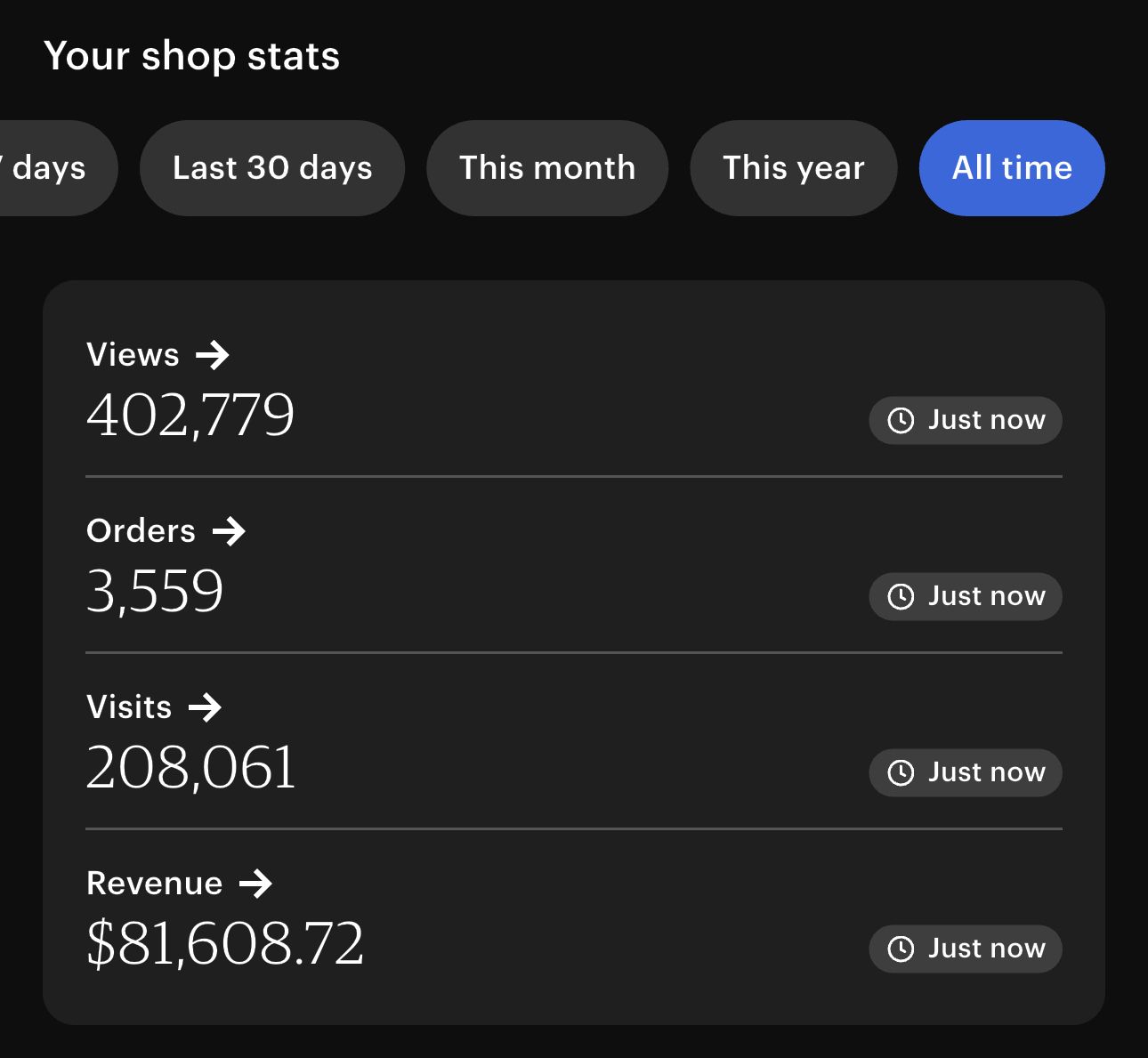This screenshot has width=1148, height=1058.
Task: Click the arrow icon next to Views
Action: point(213,355)
